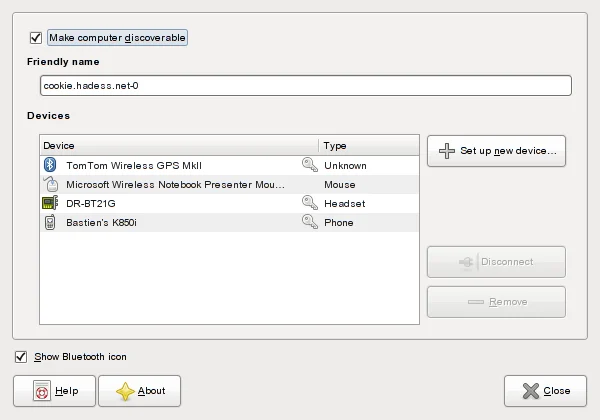The image size is (600, 420).
Task: Open Help via its label
Action: tap(67, 391)
